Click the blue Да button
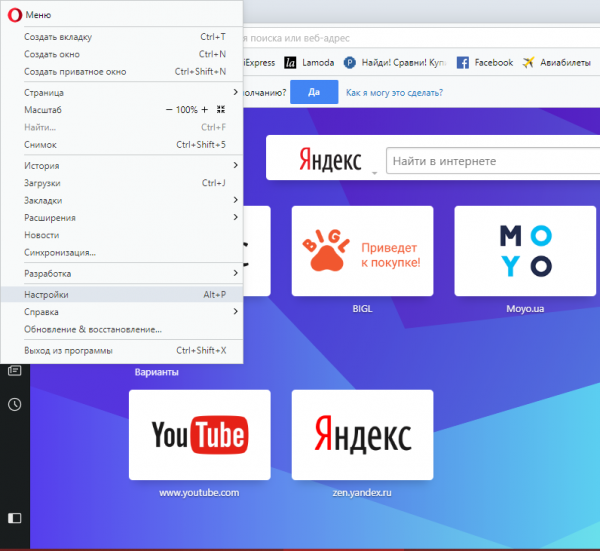Image resolution: width=600 pixels, height=551 pixels. coord(314,92)
